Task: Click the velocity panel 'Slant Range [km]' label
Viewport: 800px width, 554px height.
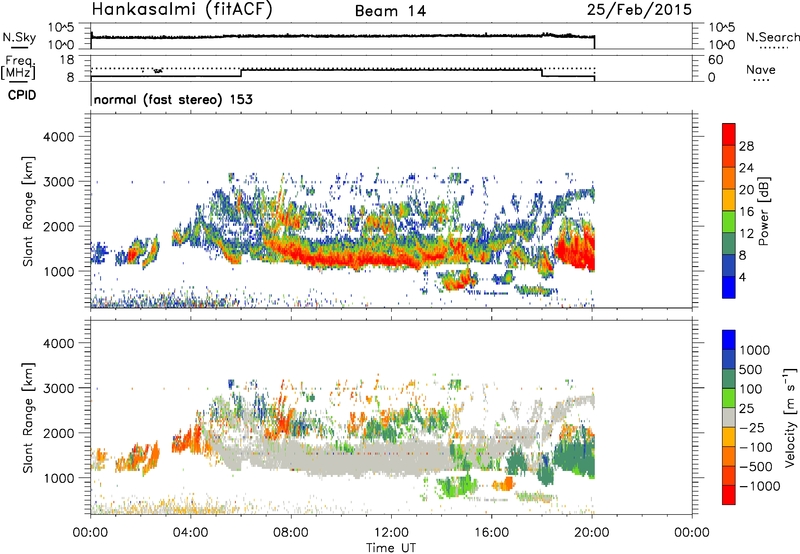Action: (28, 417)
